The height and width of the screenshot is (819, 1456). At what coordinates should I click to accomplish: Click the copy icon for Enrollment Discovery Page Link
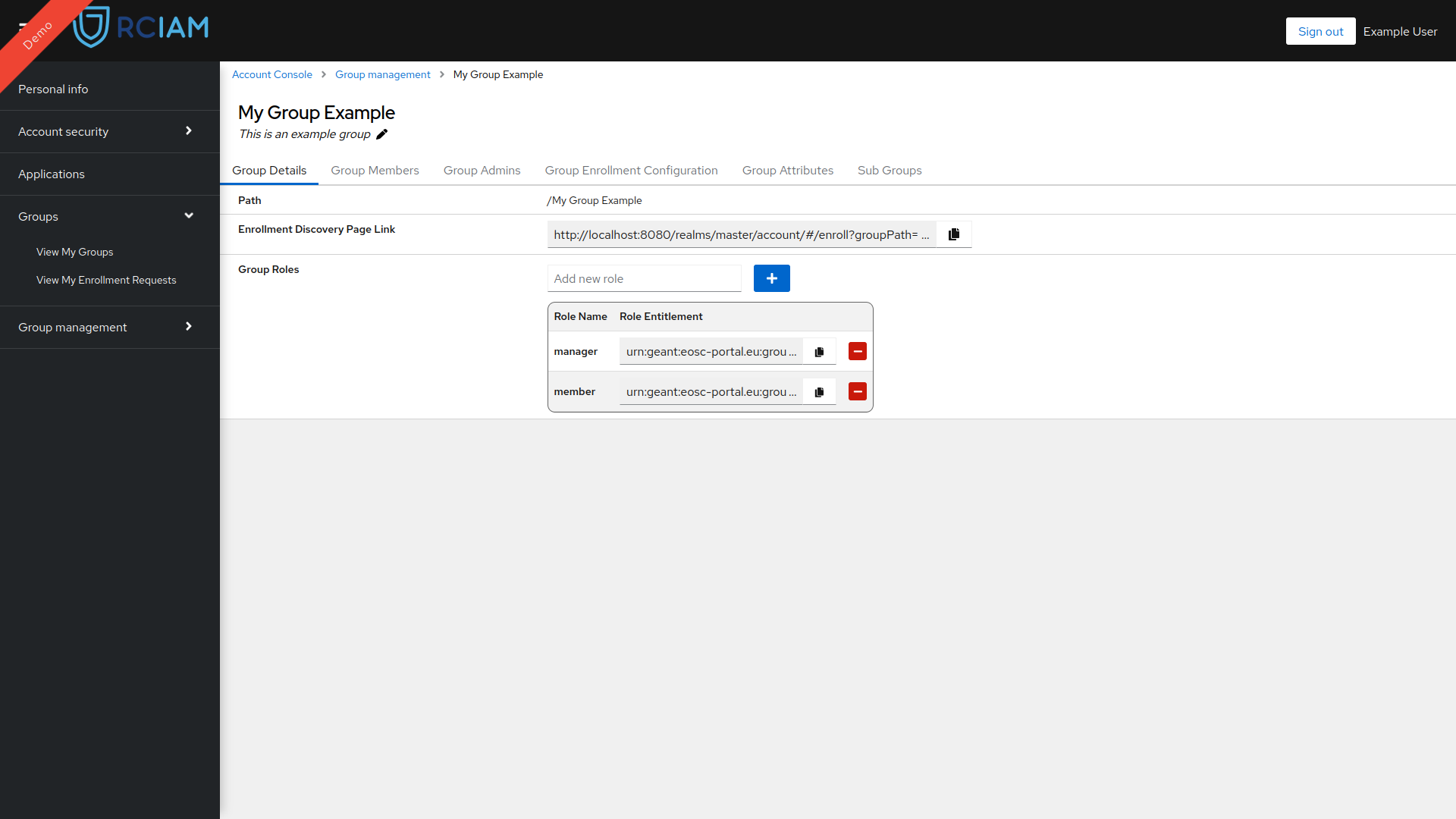coord(954,234)
